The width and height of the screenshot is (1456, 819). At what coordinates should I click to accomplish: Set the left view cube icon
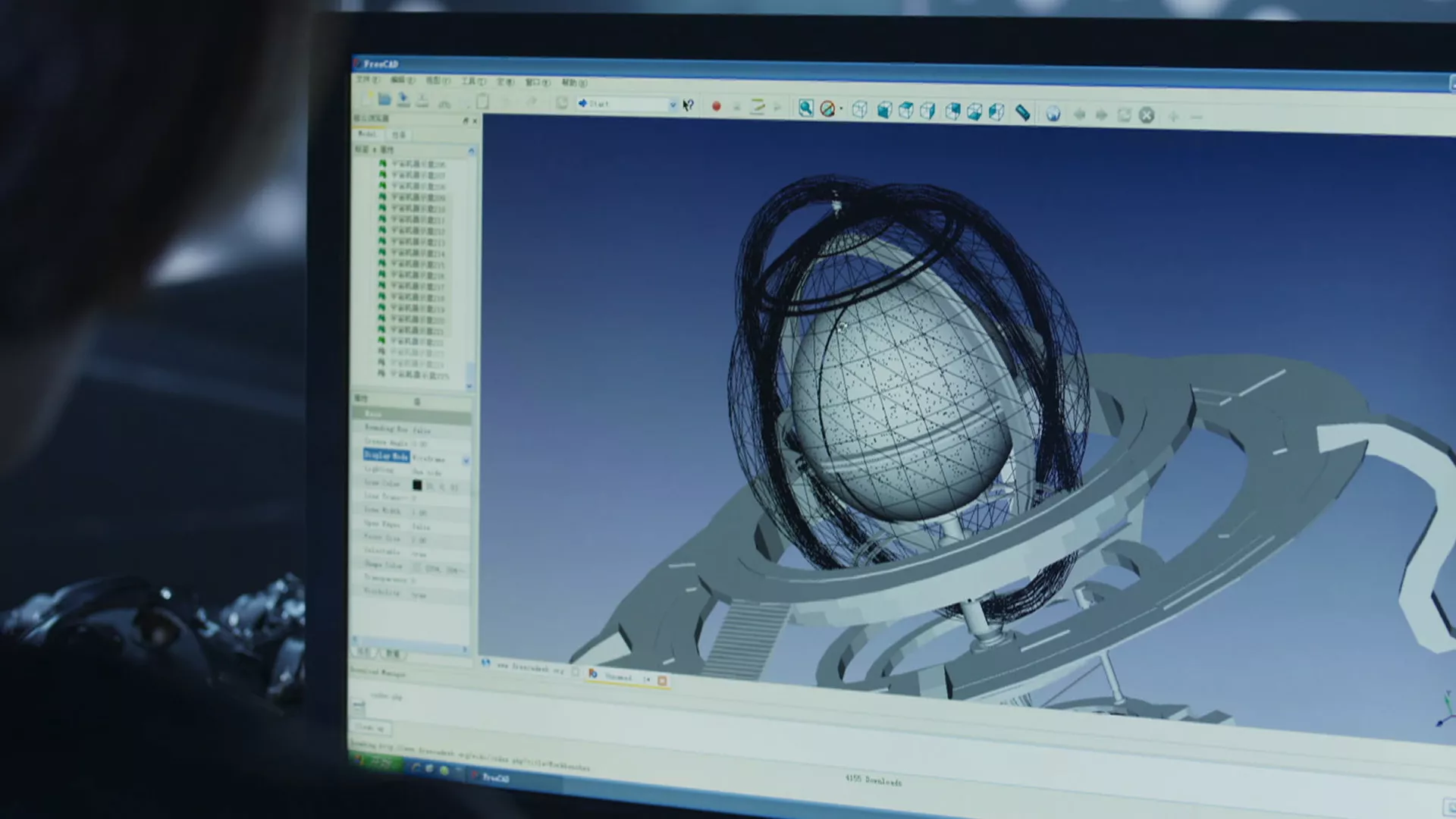click(x=996, y=113)
